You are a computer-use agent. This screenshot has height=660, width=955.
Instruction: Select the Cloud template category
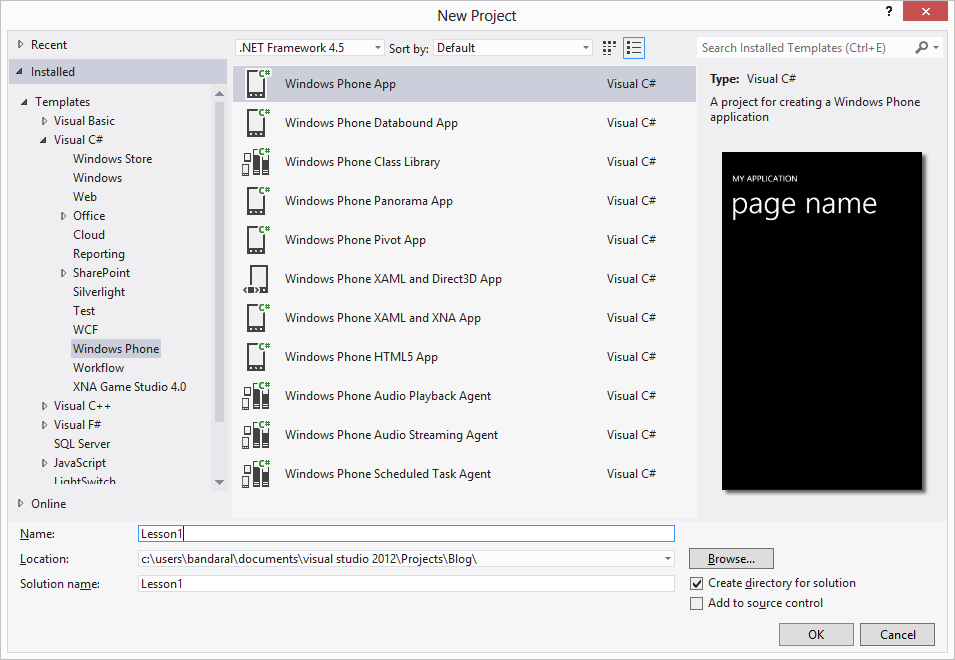89,234
